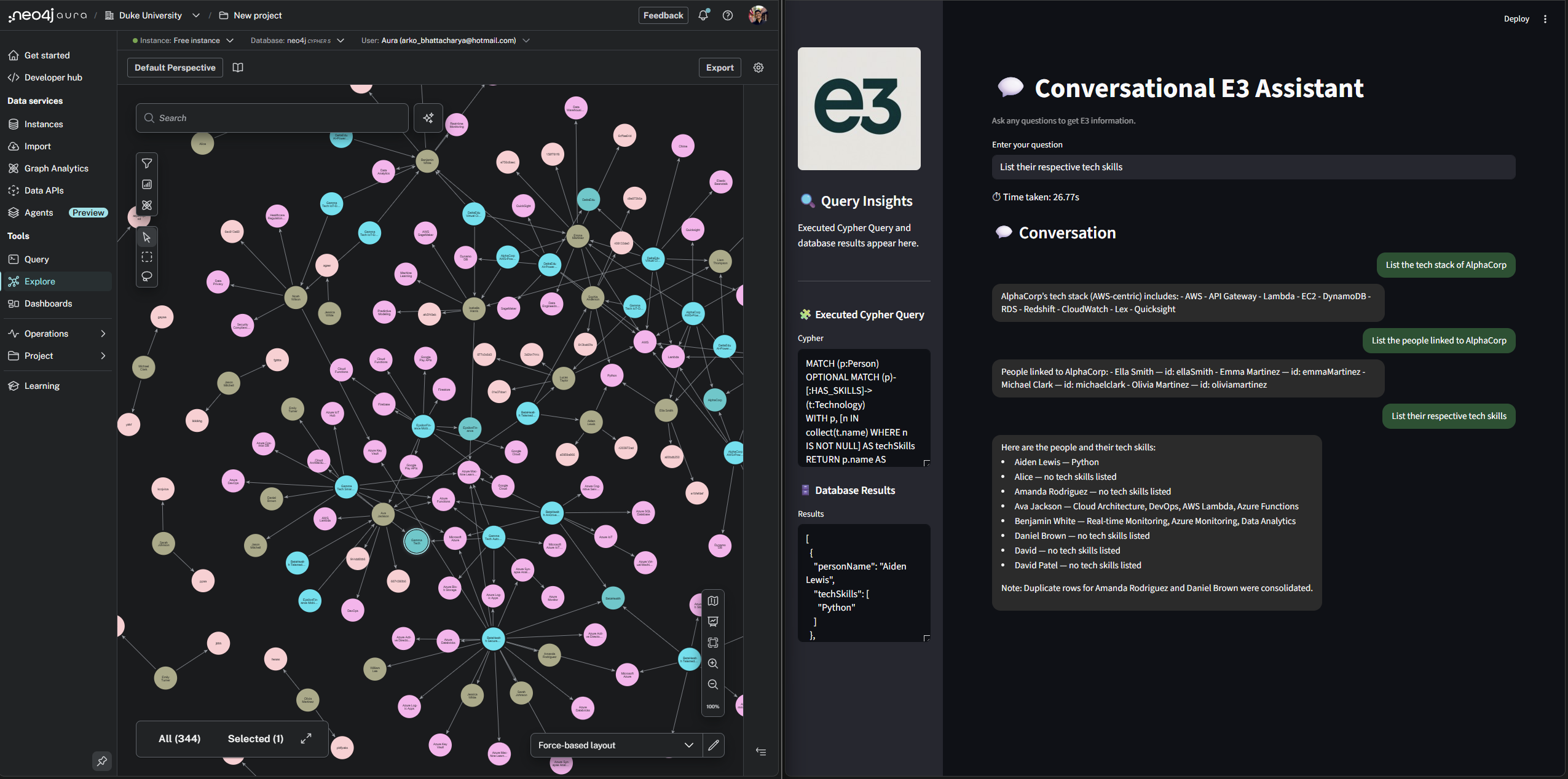Click the zoom out magnifier icon

713,684
